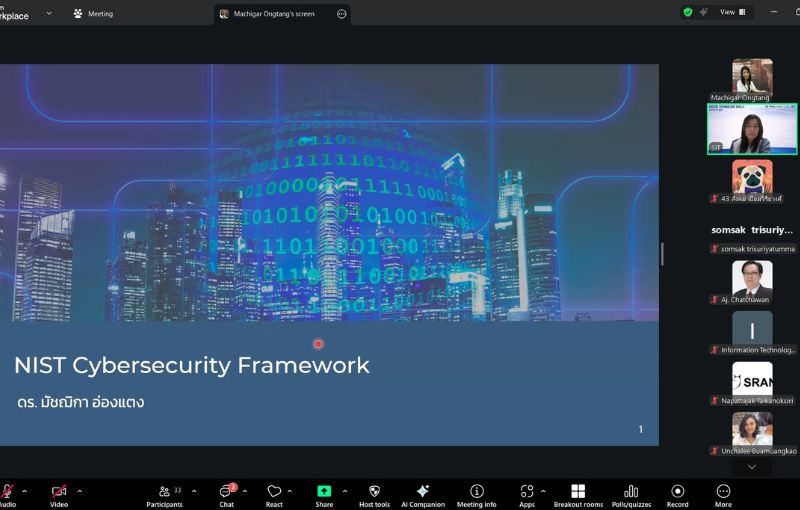The width and height of the screenshot is (800, 510).
Task: Start recording with the Record button
Action: pos(677,492)
